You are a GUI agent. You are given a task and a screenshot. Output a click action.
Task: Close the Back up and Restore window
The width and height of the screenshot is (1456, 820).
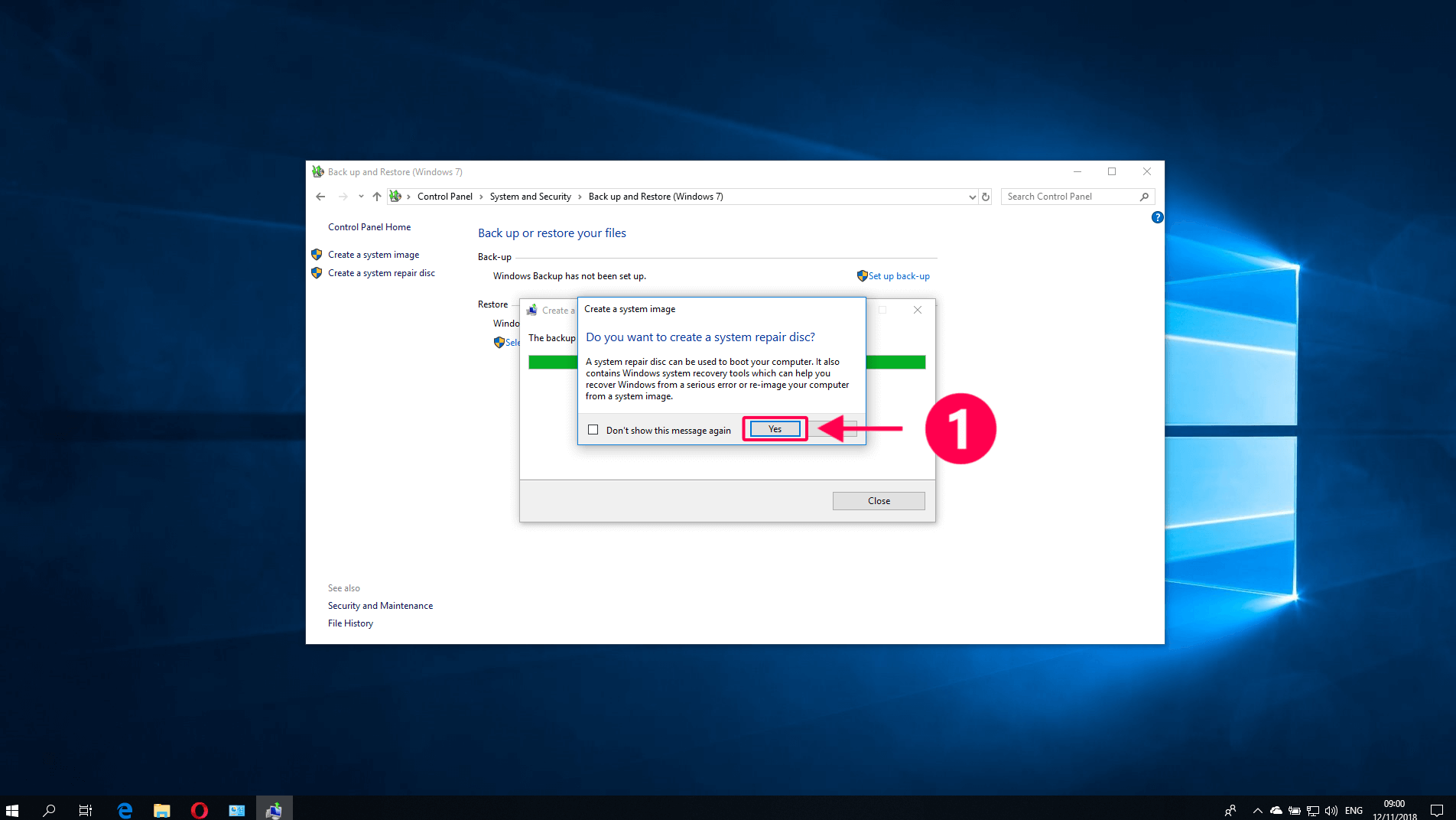point(1147,171)
